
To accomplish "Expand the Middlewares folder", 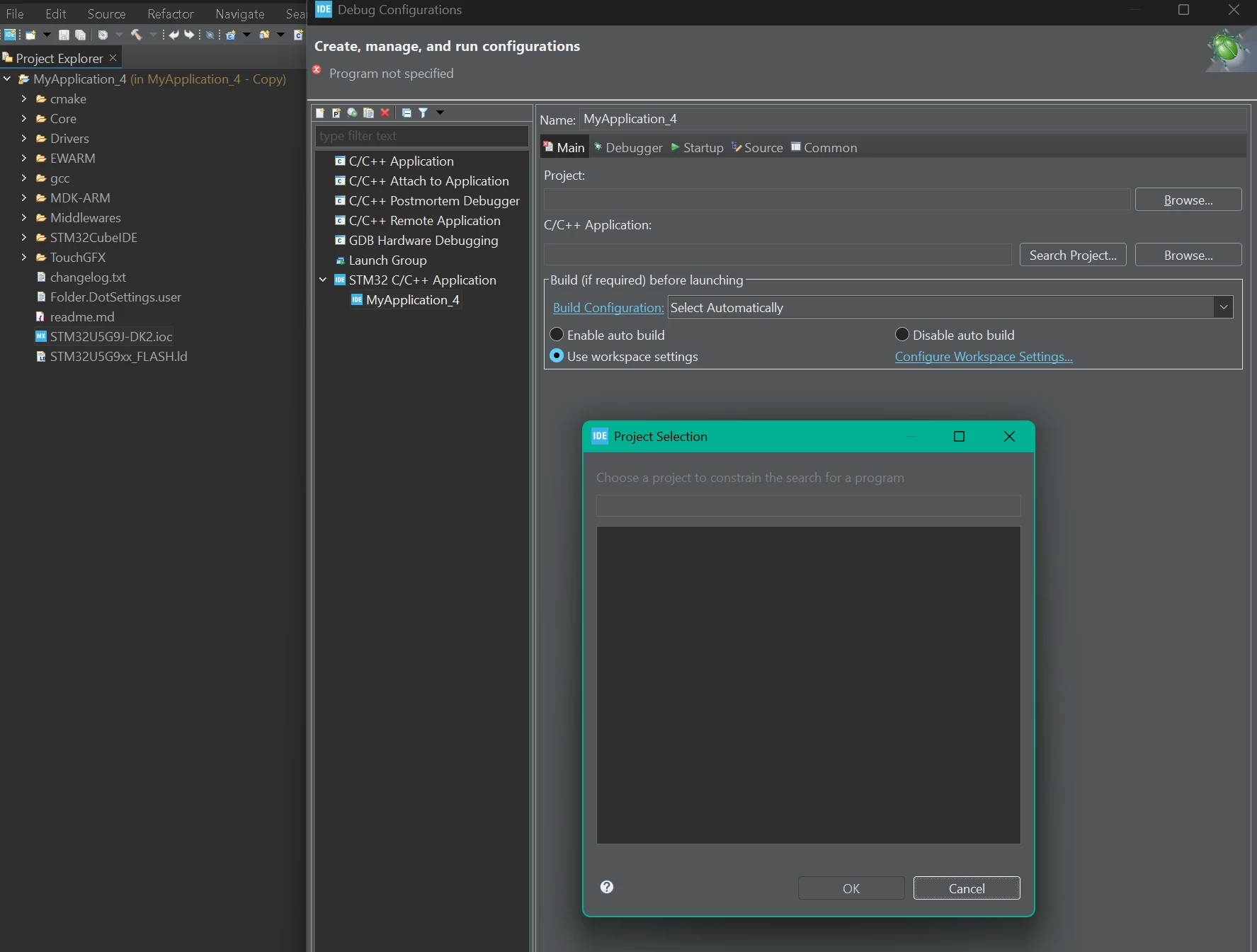I will click(x=24, y=217).
